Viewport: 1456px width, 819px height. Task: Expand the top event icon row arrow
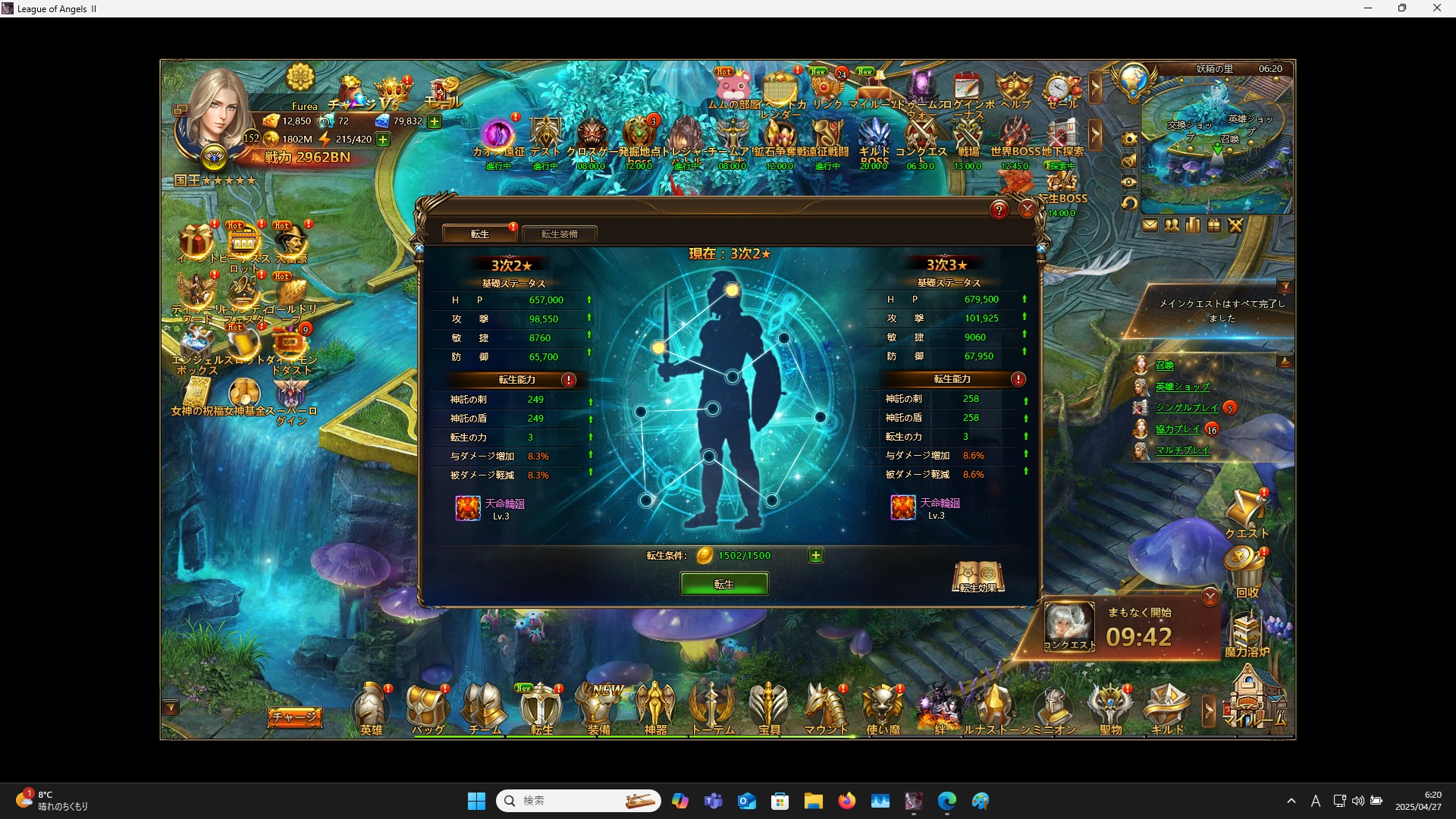click(1095, 88)
